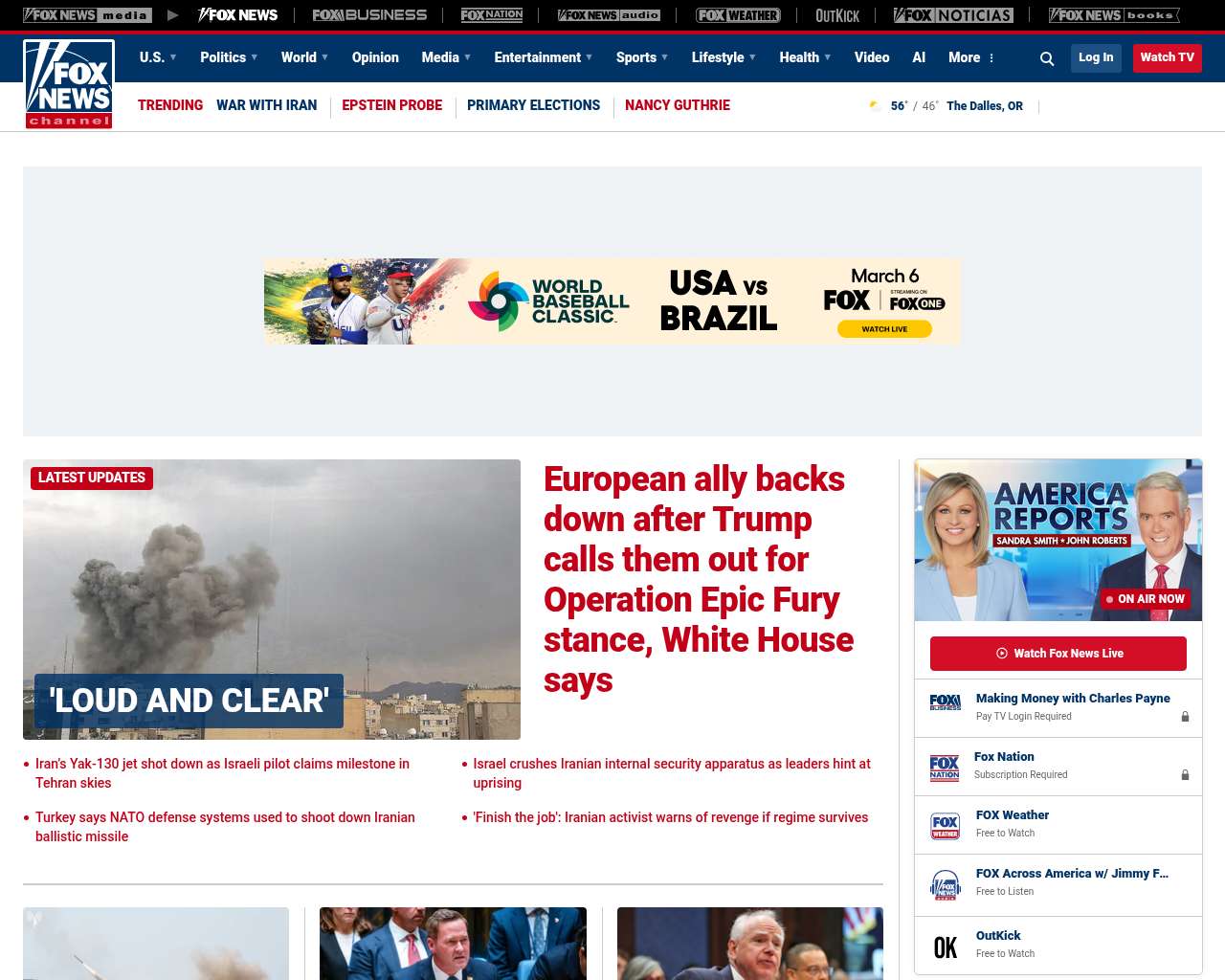Click the lock icon on Making Money row

[x=1185, y=716]
